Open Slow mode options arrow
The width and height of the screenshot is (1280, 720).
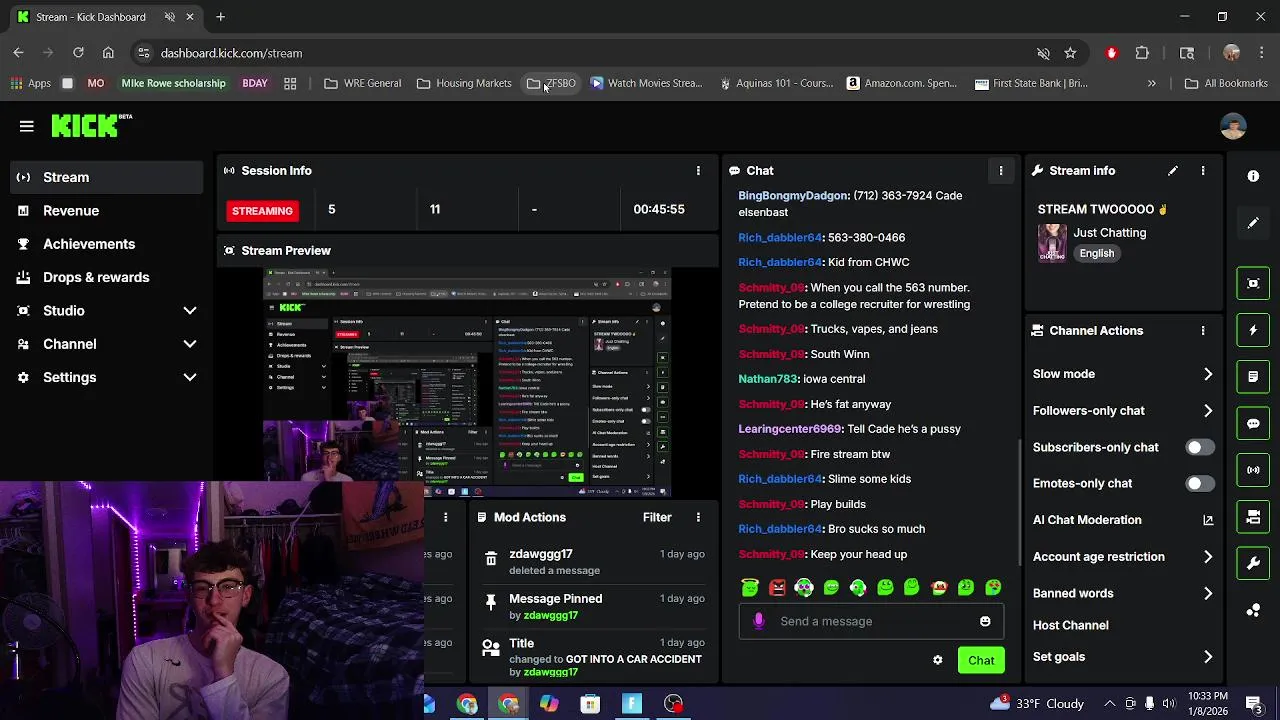tap(1208, 374)
